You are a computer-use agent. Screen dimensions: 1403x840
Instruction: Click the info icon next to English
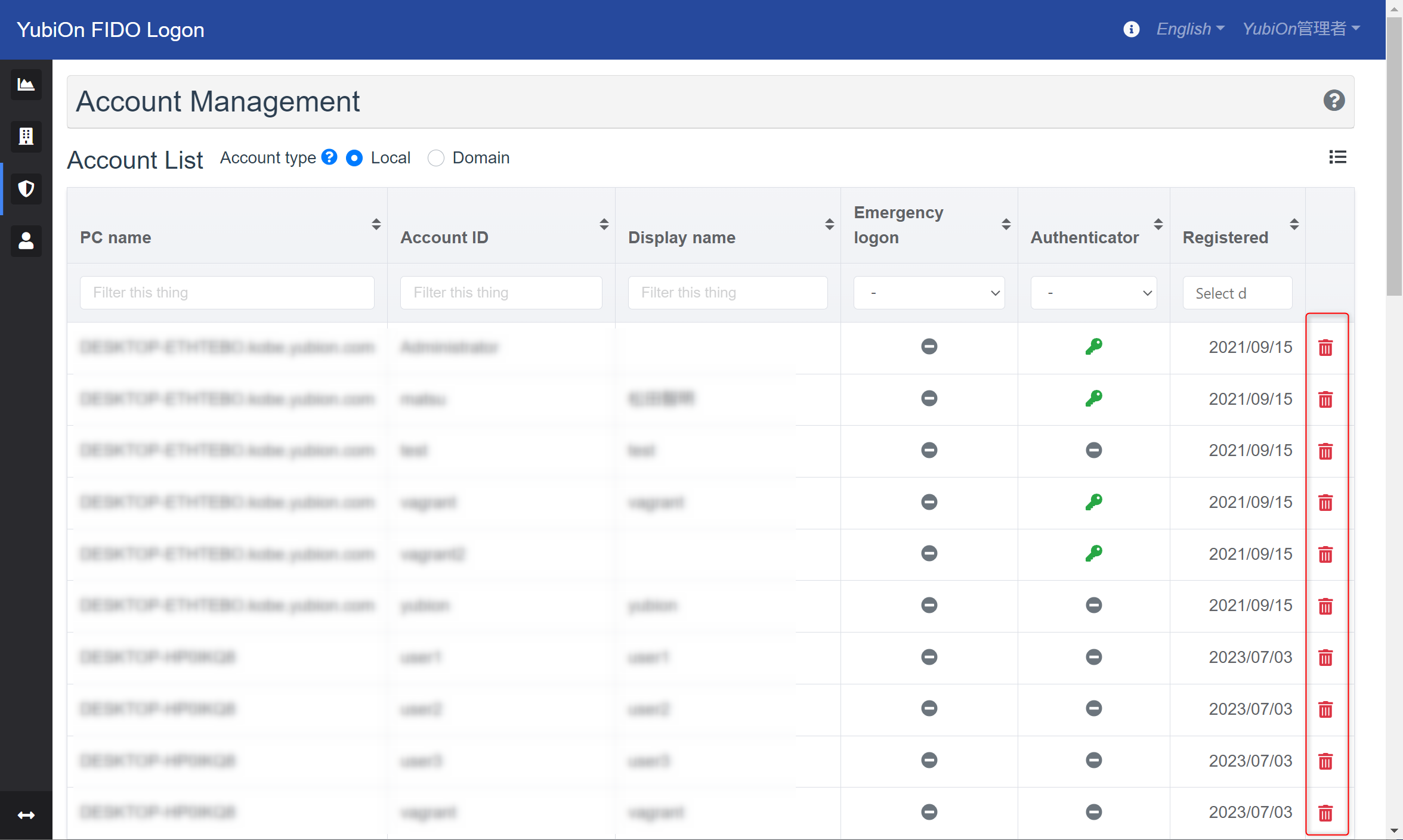pyautogui.click(x=1131, y=29)
